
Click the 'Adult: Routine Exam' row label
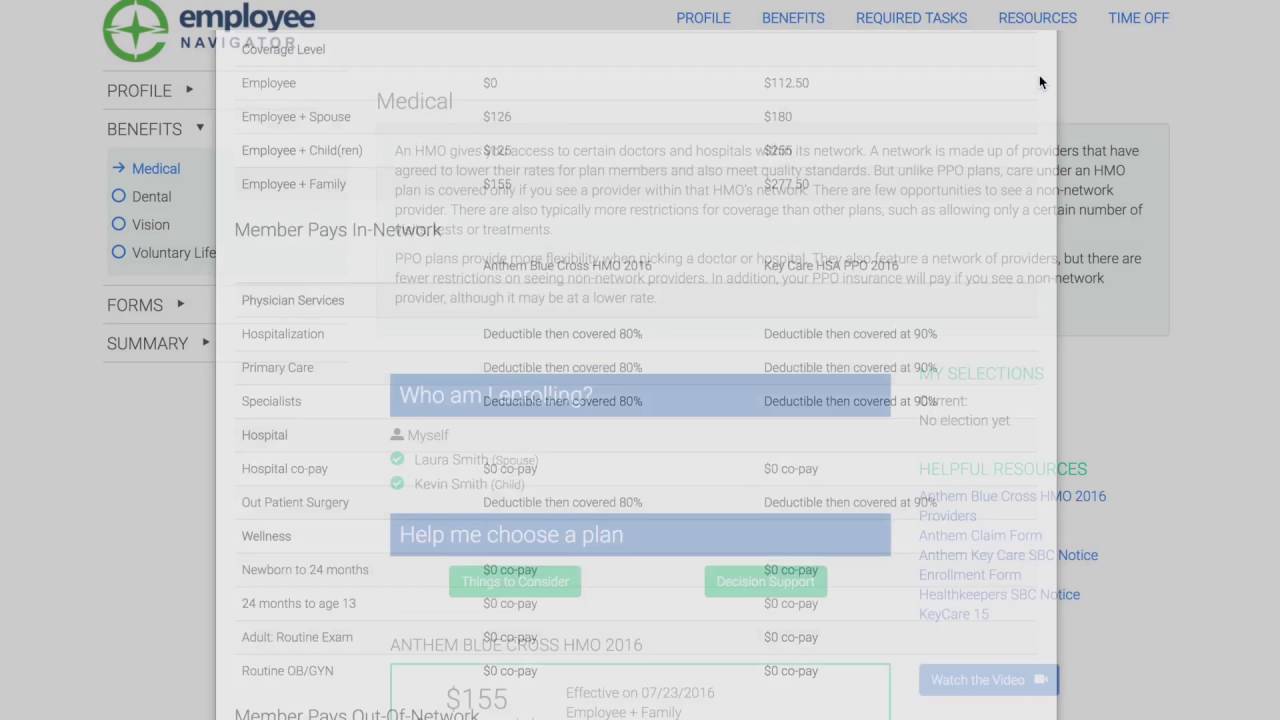click(x=297, y=637)
